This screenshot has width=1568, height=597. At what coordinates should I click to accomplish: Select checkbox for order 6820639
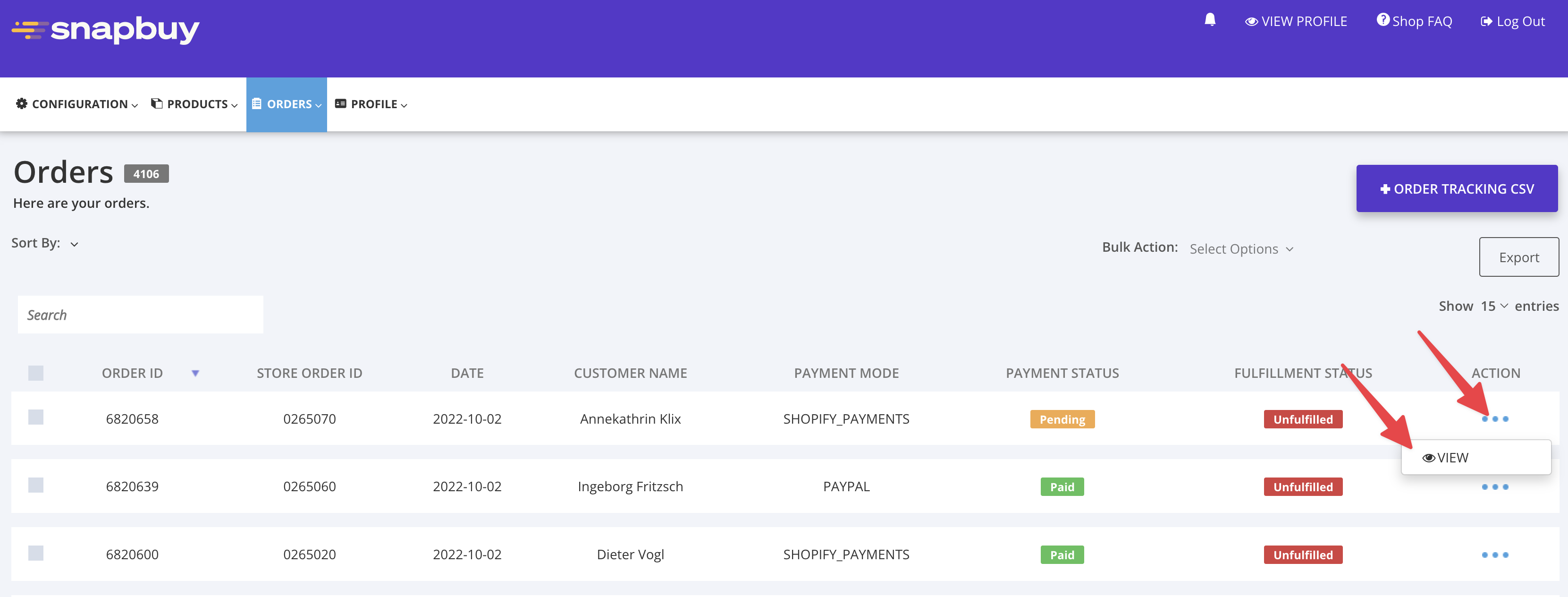36,486
